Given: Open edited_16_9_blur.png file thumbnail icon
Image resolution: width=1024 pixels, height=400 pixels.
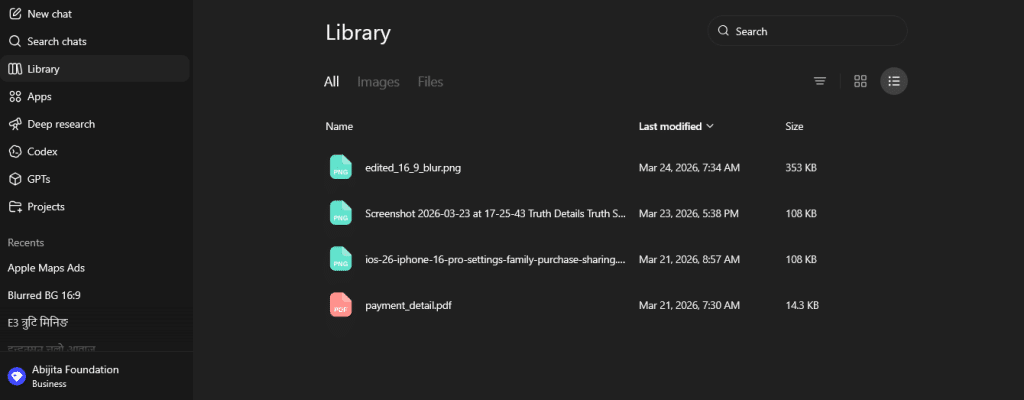Looking at the screenshot, I should (341, 167).
